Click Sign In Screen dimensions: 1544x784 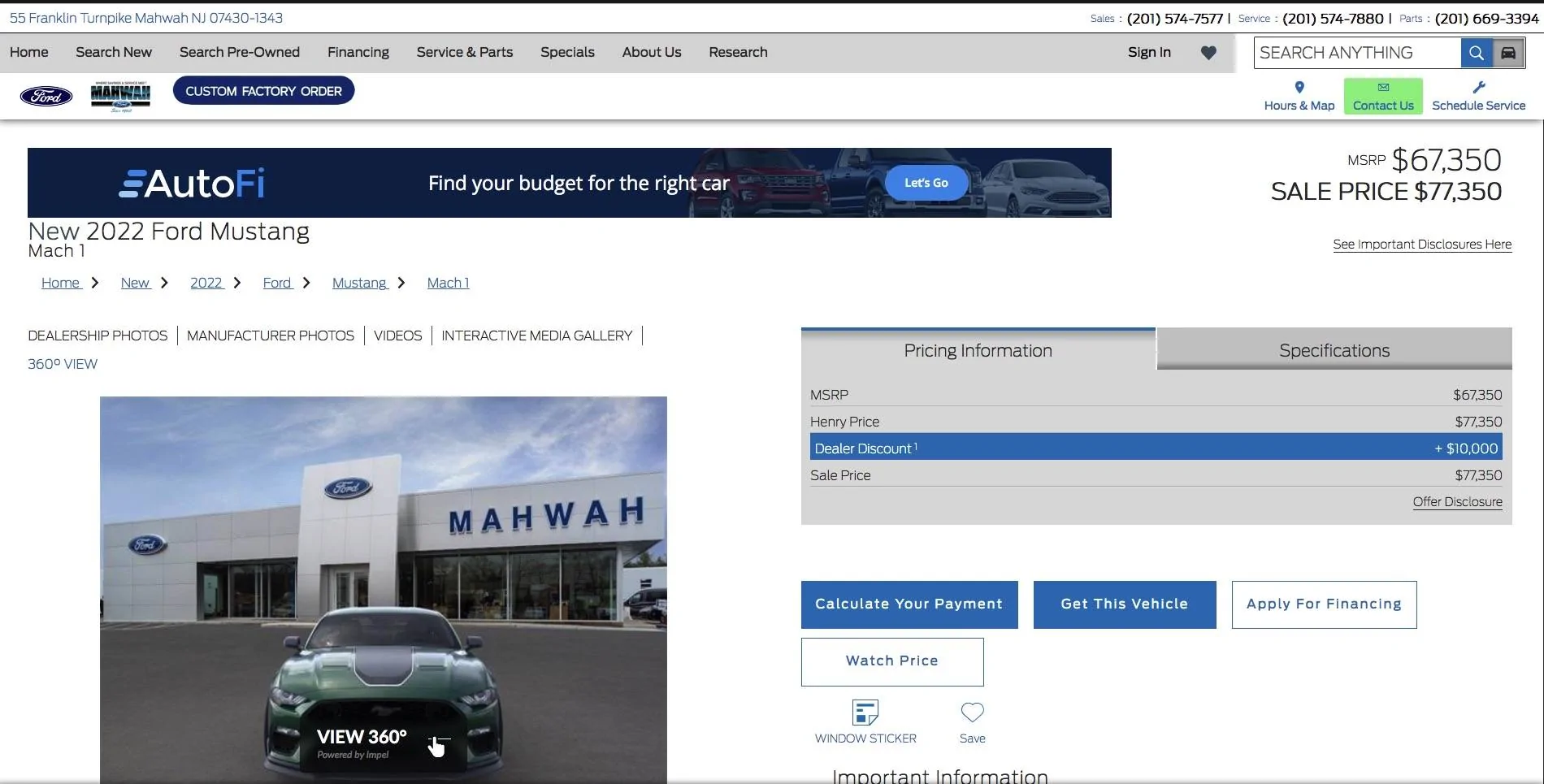[1149, 52]
